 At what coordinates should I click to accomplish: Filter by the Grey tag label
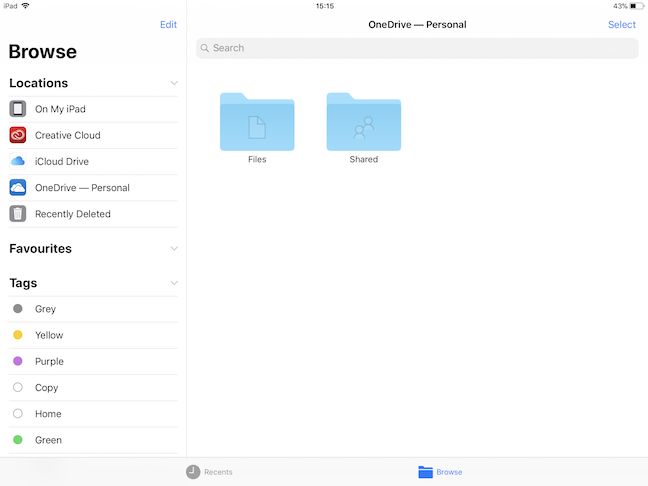(45, 309)
